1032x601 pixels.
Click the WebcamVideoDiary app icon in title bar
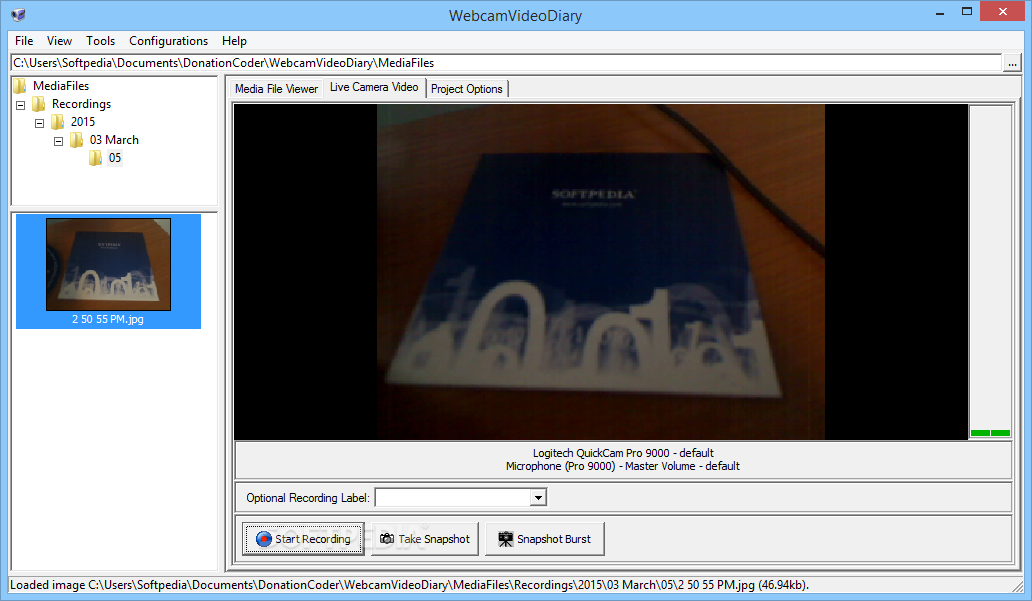(x=18, y=14)
